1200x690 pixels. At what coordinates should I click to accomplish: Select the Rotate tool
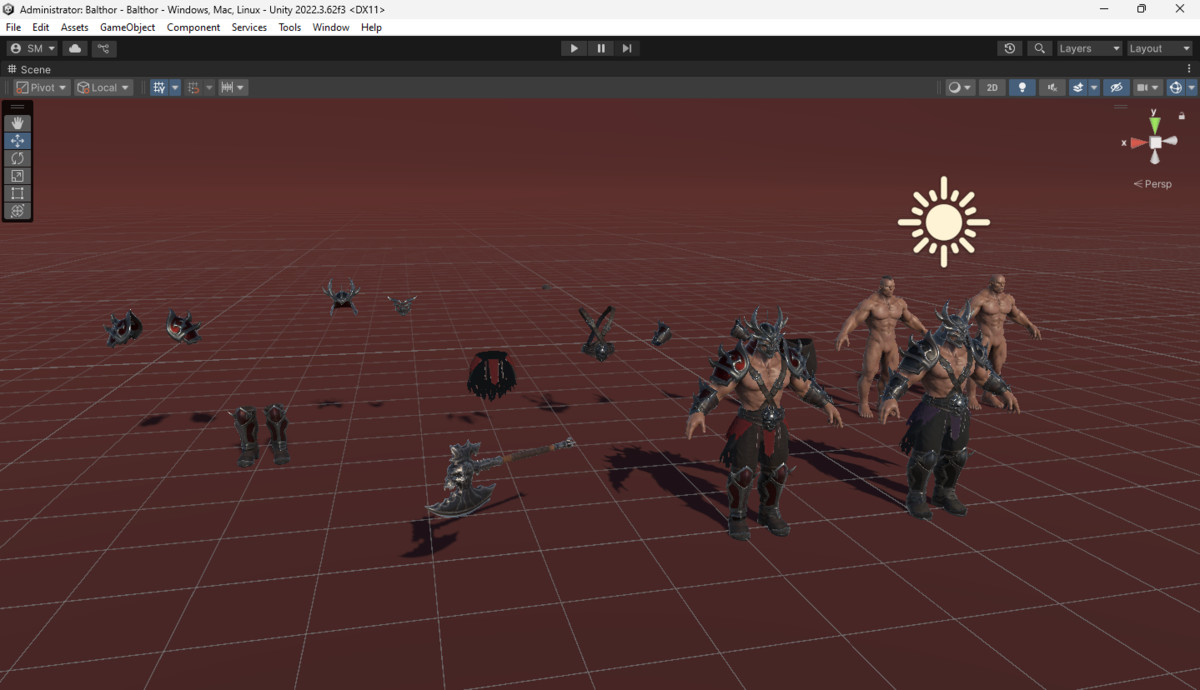(17, 158)
